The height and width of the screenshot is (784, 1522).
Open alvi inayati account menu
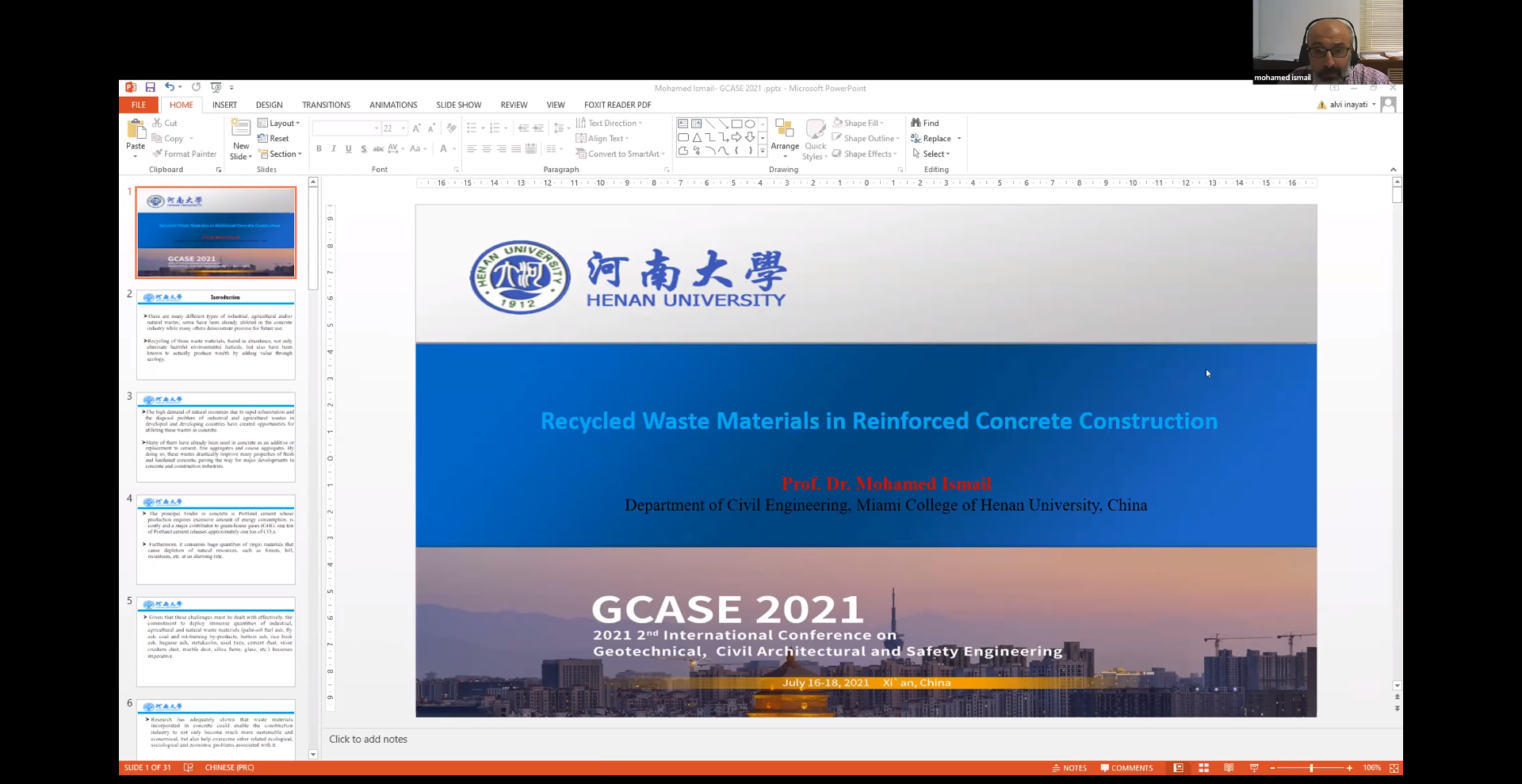click(x=1352, y=105)
